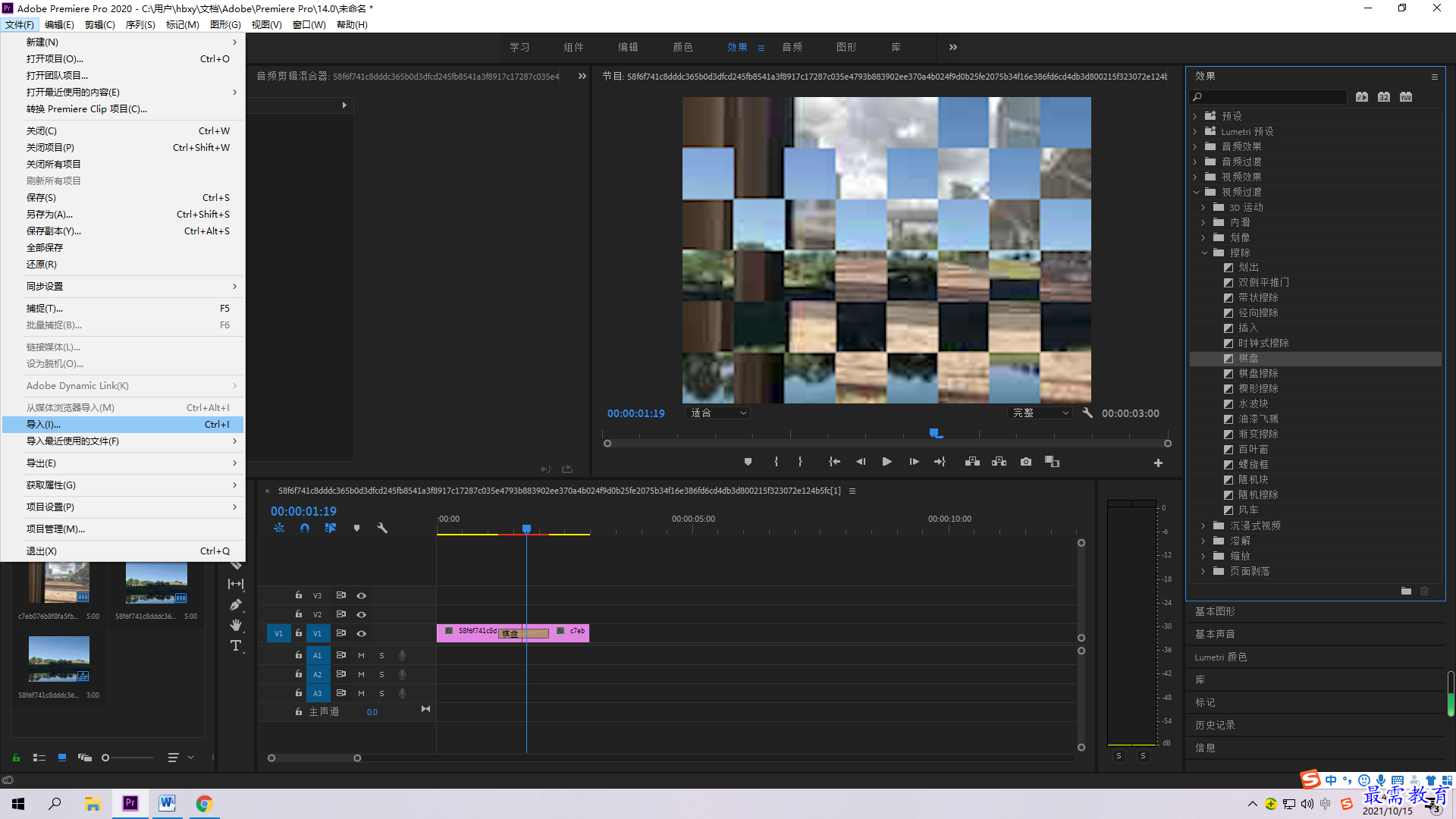Filter Effects by Accelerated Effects badge
The height and width of the screenshot is (819, 1456).
(x=1362, y=96)
